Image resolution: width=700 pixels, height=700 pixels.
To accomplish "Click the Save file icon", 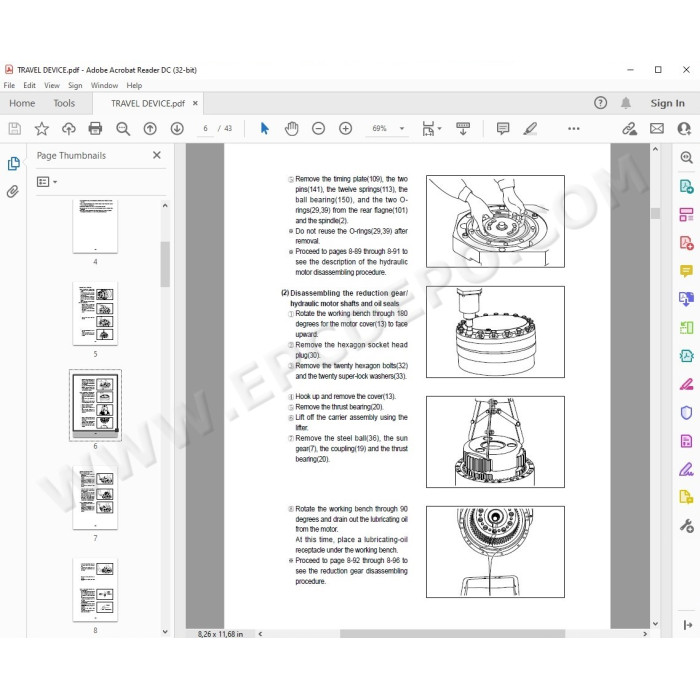I will [x=14, y=129].
